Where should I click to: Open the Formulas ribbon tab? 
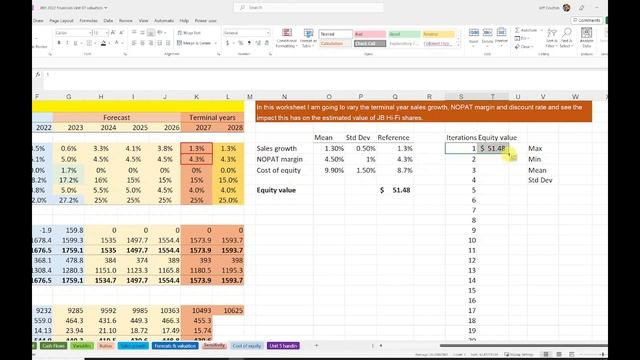click(x=88, y=20)
